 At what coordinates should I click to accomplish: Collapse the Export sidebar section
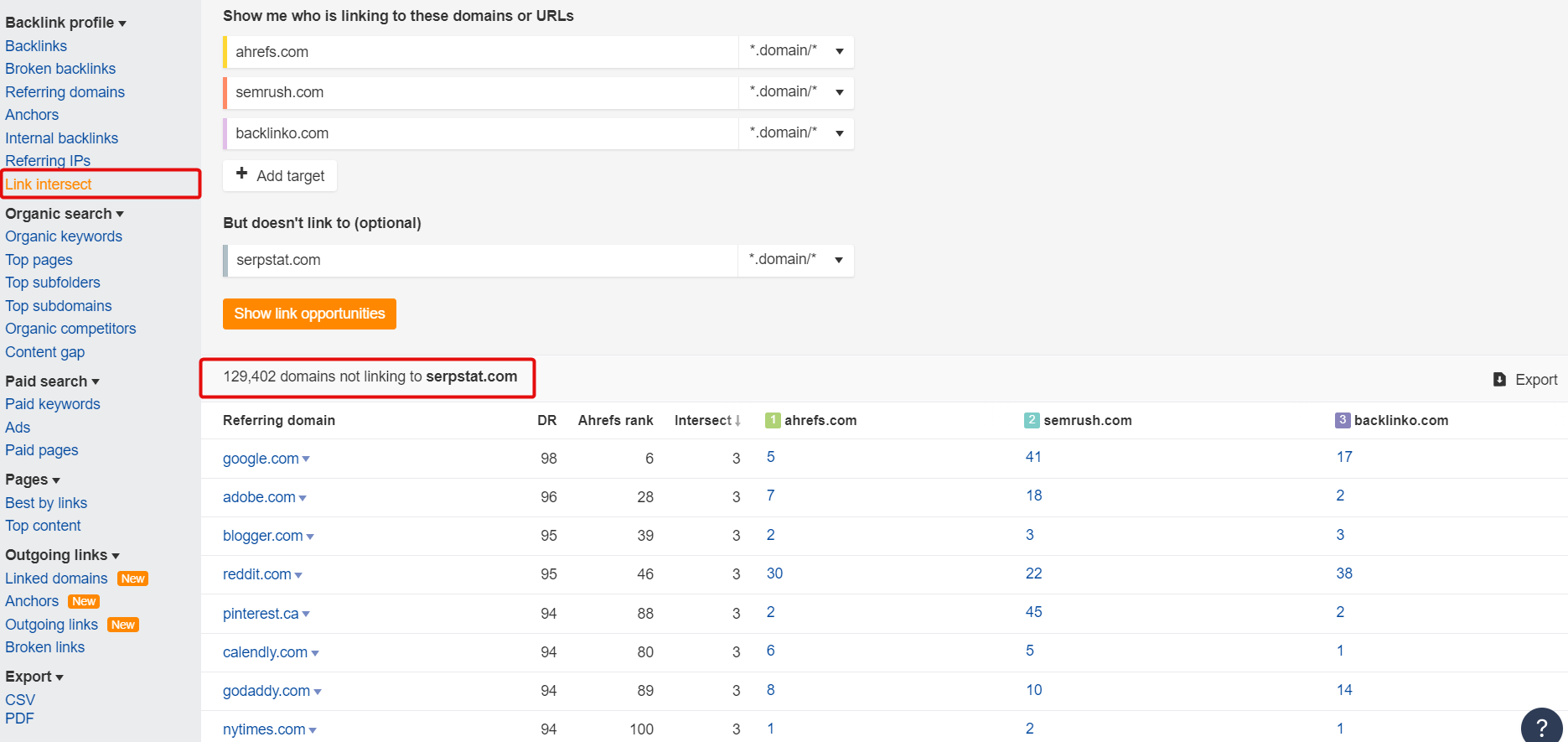pos(34,677)
